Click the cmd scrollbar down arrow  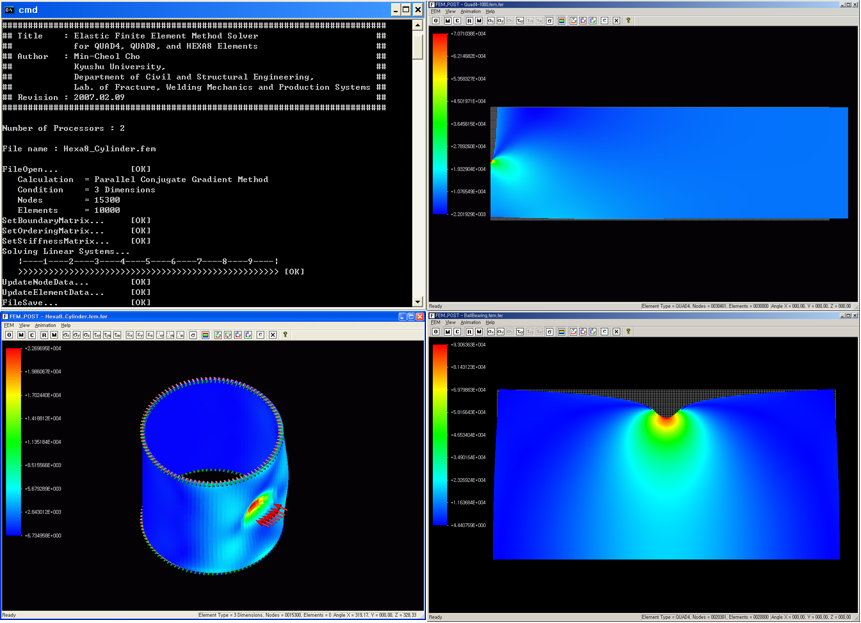click(x=418, y=301)
